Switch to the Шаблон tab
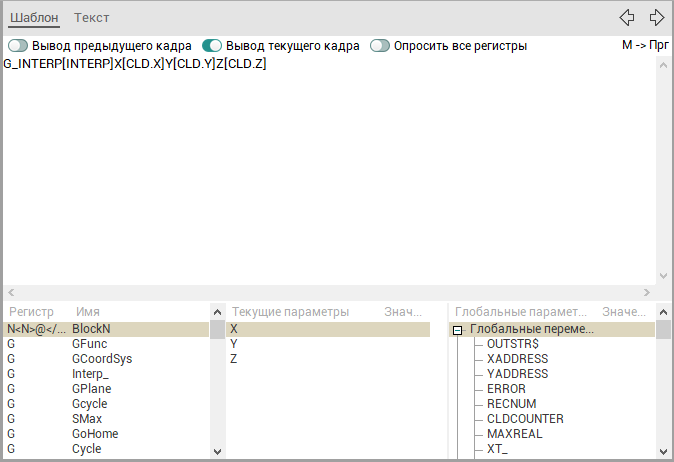674x462 pixels. [x=34, y=18]
